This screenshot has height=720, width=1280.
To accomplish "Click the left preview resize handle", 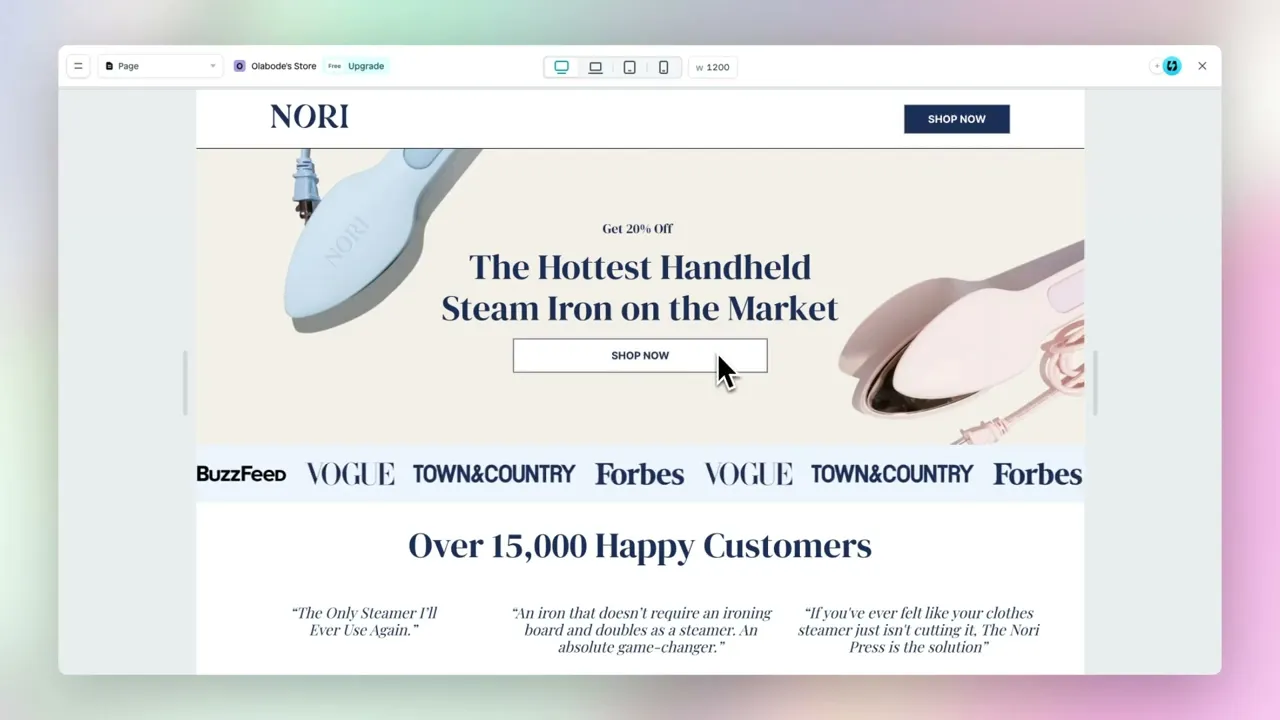I will click(185, 383).
